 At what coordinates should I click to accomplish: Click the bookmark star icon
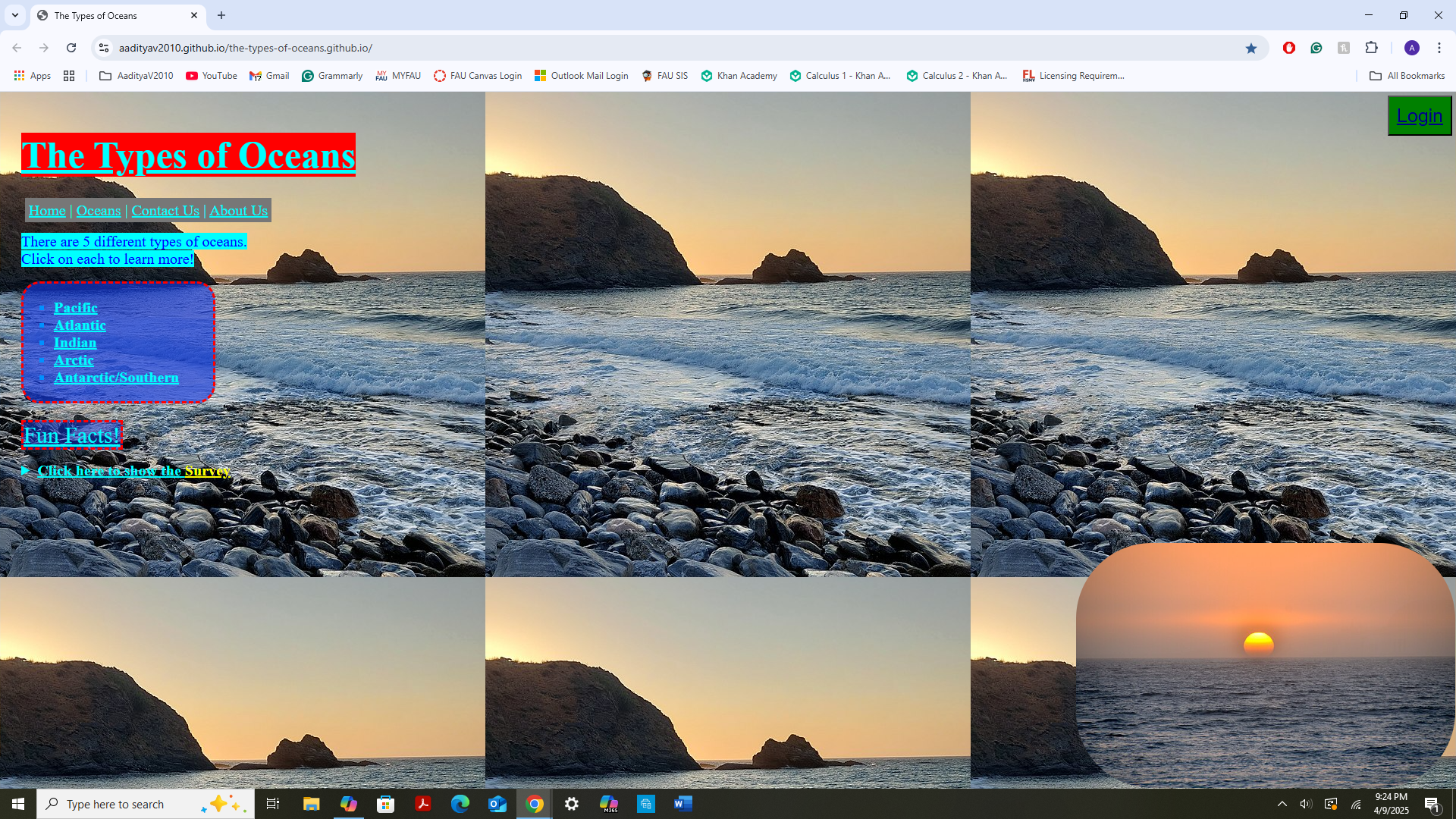tap(1251, 48)
